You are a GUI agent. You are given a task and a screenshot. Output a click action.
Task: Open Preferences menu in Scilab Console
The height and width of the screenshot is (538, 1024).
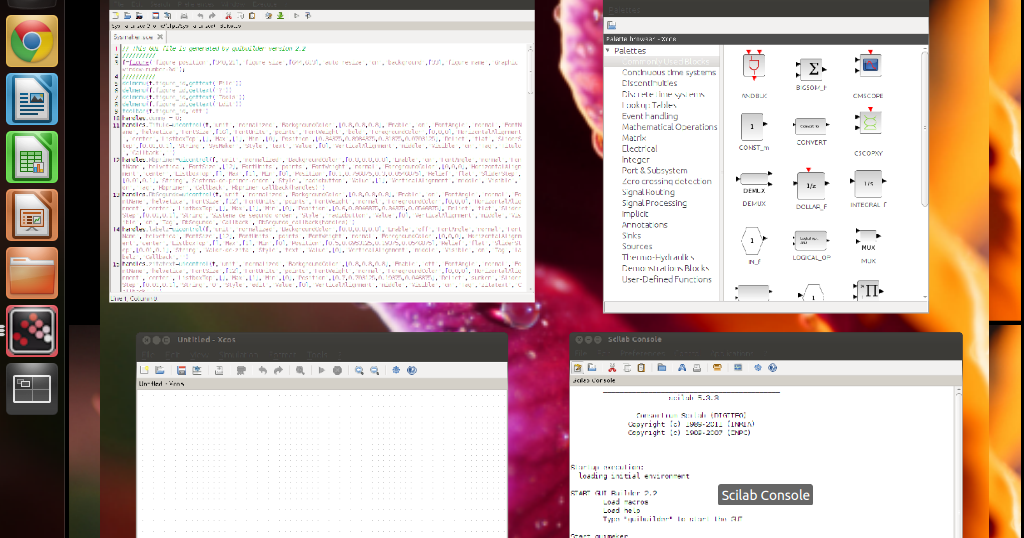tap(643, 353)
